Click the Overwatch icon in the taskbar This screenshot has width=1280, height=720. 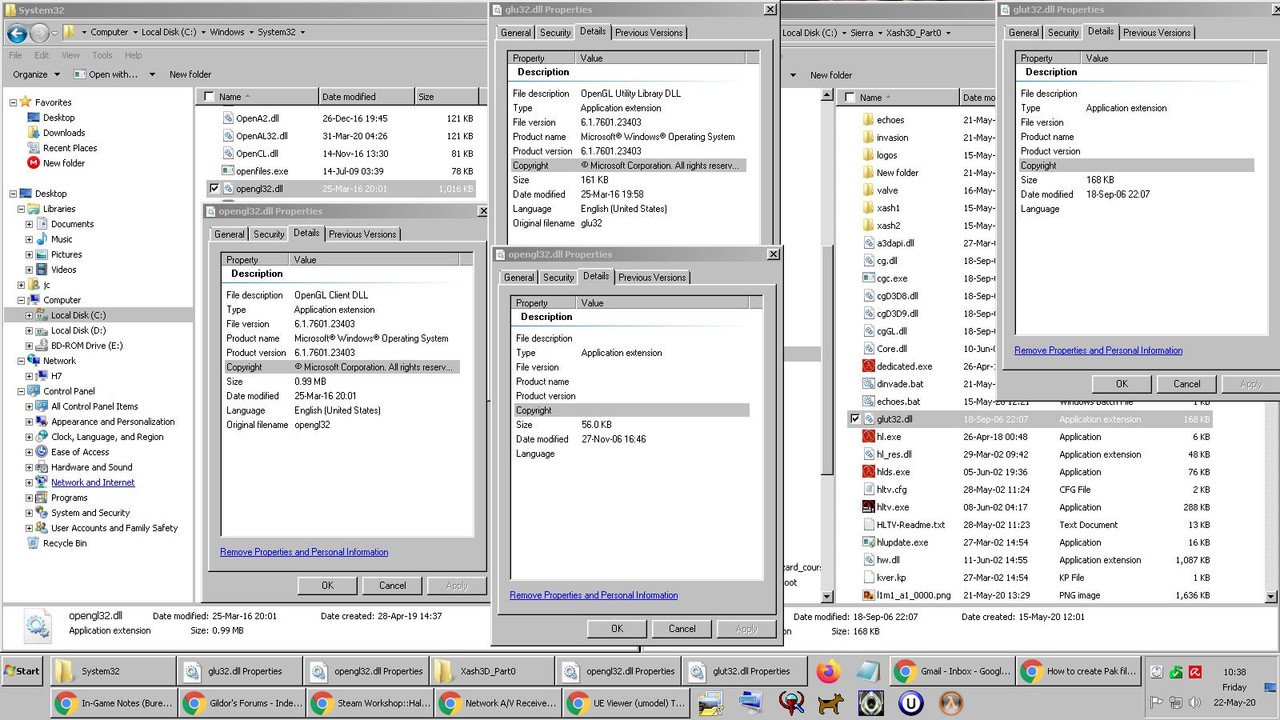[x=950, y=703]
